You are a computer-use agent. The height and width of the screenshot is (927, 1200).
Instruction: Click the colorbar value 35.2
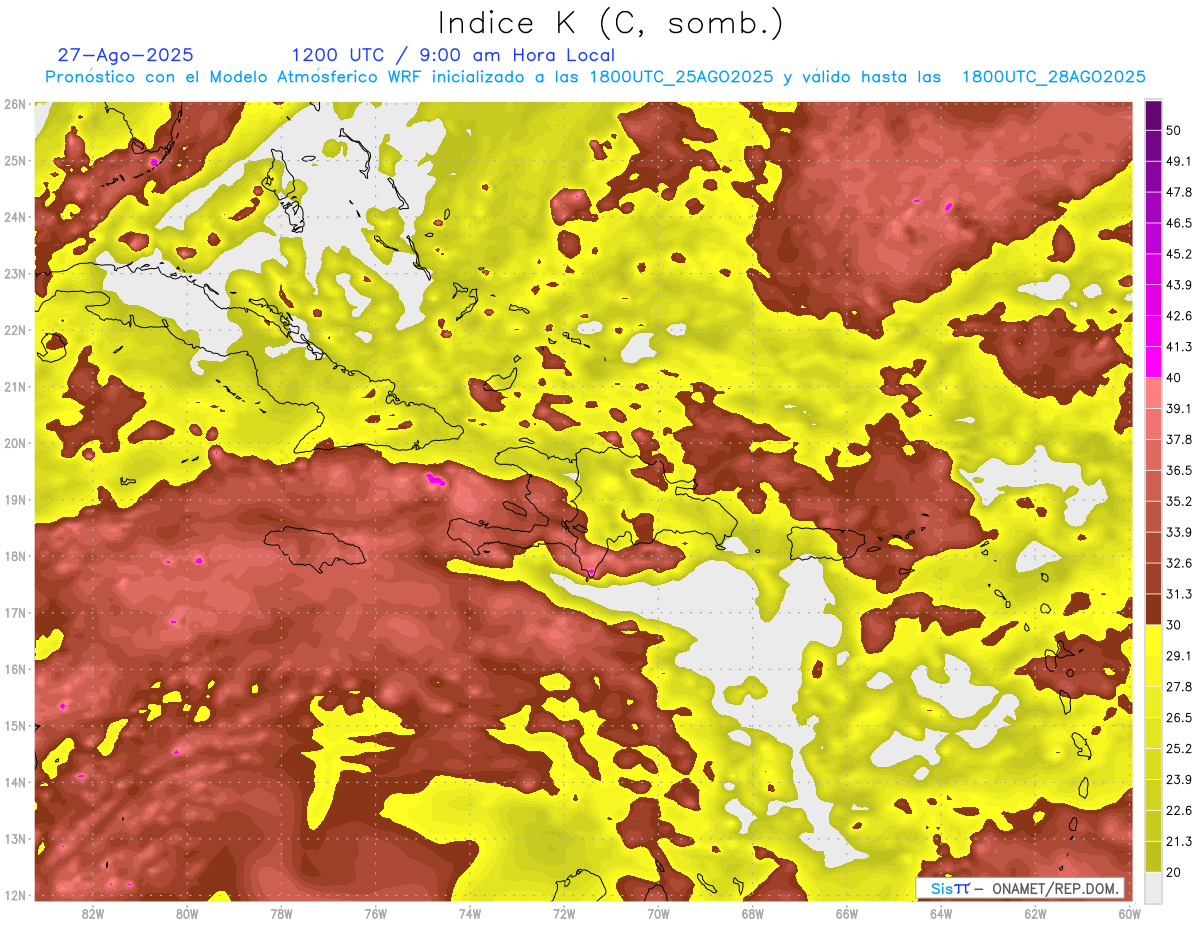1179,501
